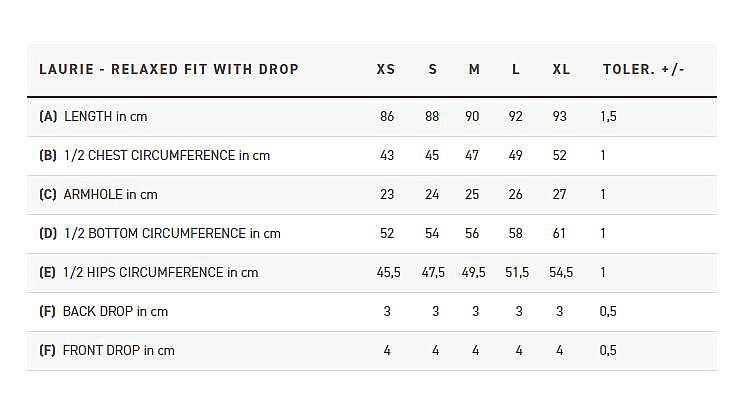Click the XL length value 93

(559, 117)
